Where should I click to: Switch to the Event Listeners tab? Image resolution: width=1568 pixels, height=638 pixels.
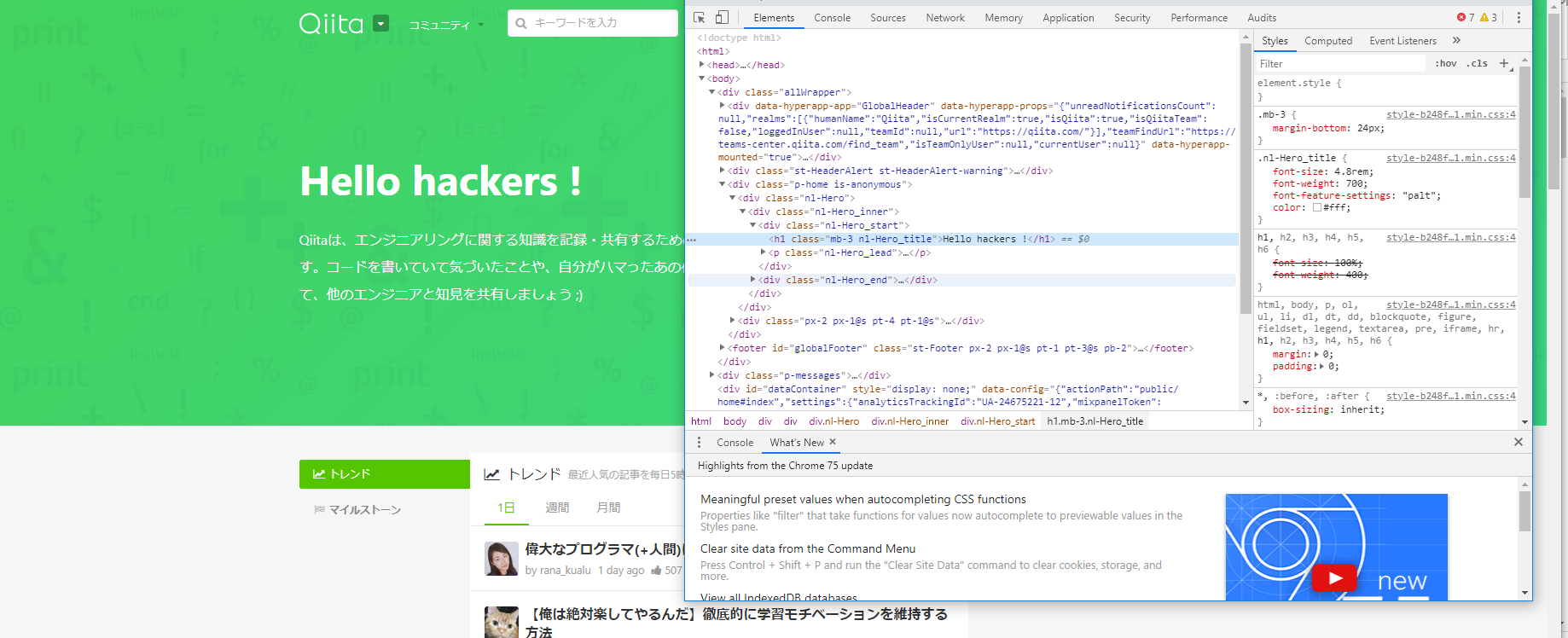click(1403, 40)
